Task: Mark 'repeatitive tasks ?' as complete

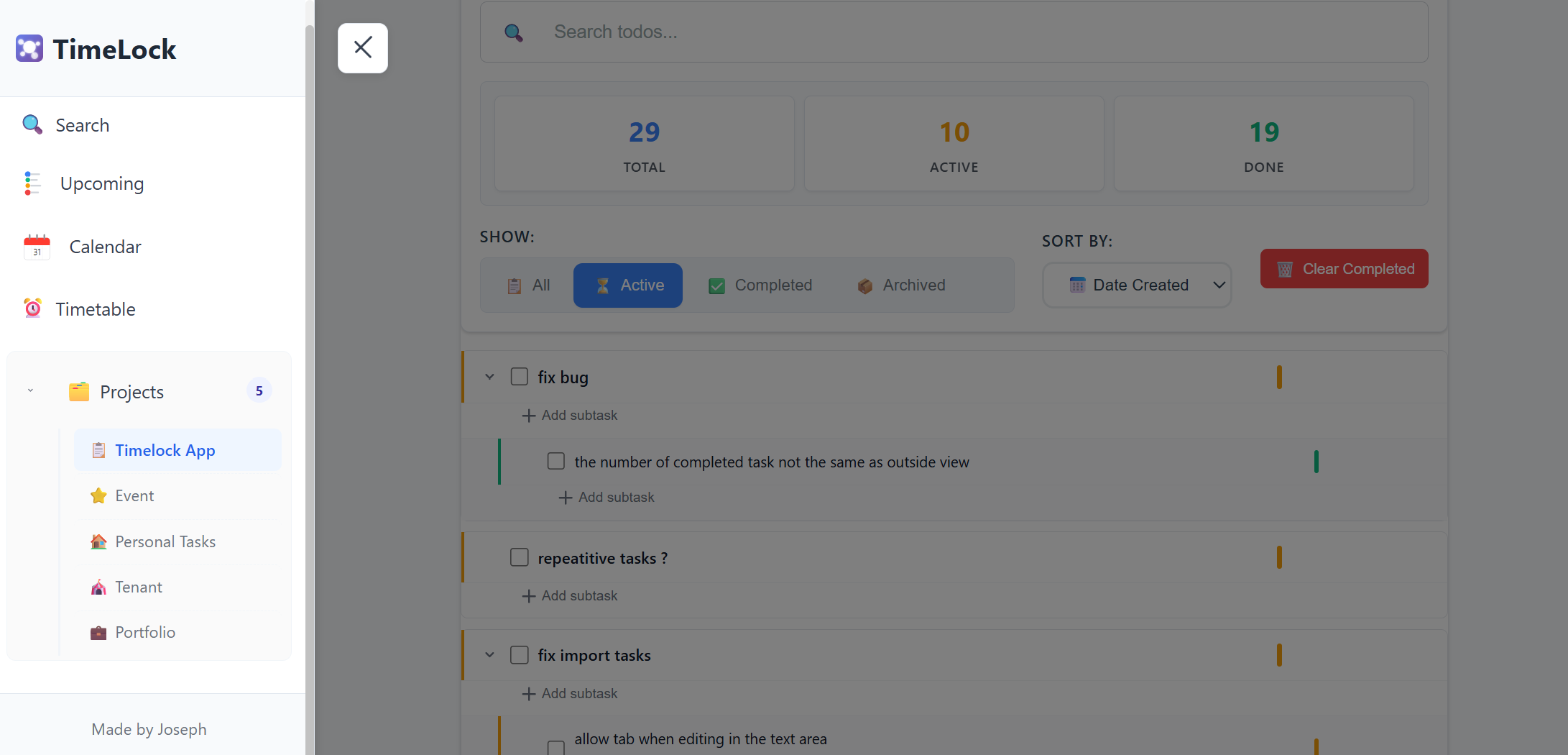Action: (519, 557)
